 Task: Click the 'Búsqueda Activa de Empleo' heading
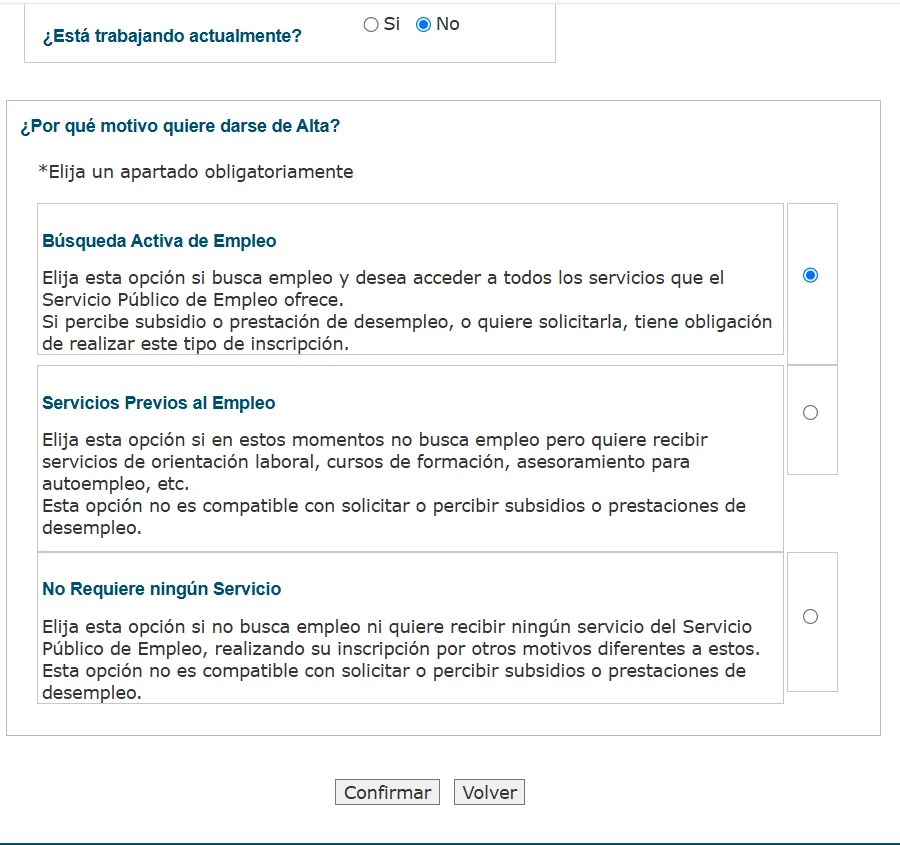(x=159, y=241)
